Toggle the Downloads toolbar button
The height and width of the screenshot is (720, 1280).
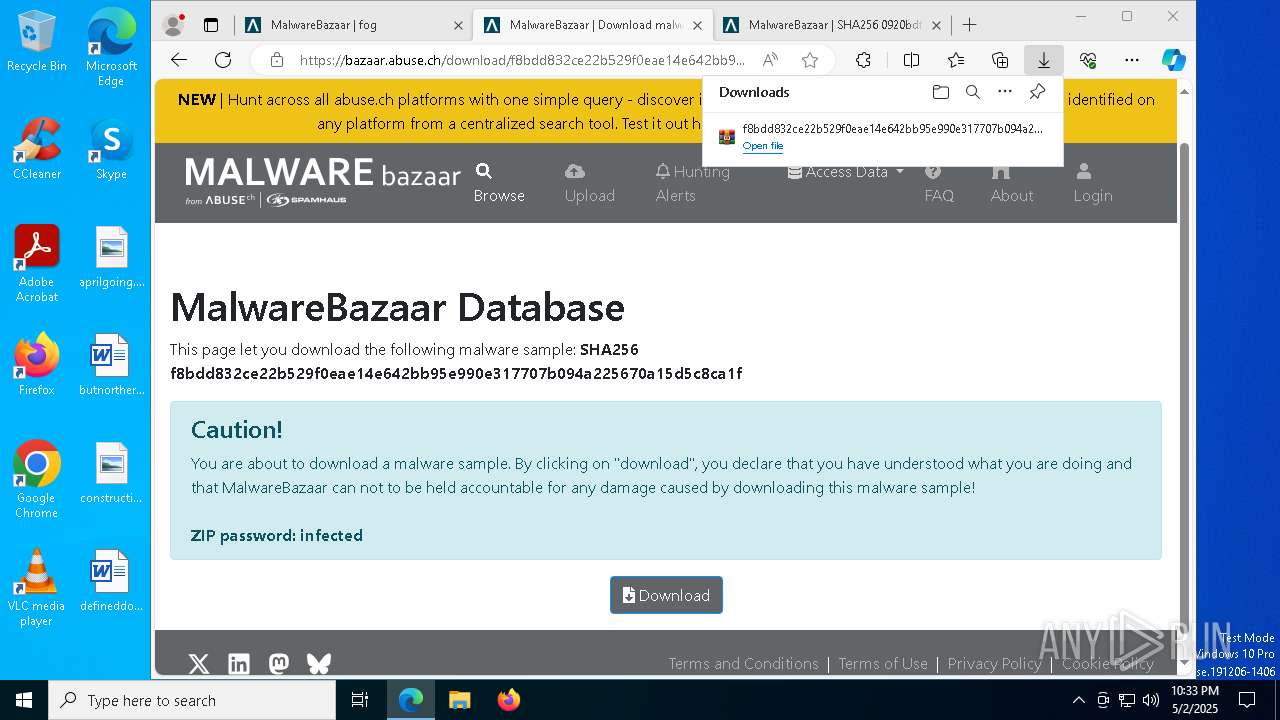tap(1043, 60)
